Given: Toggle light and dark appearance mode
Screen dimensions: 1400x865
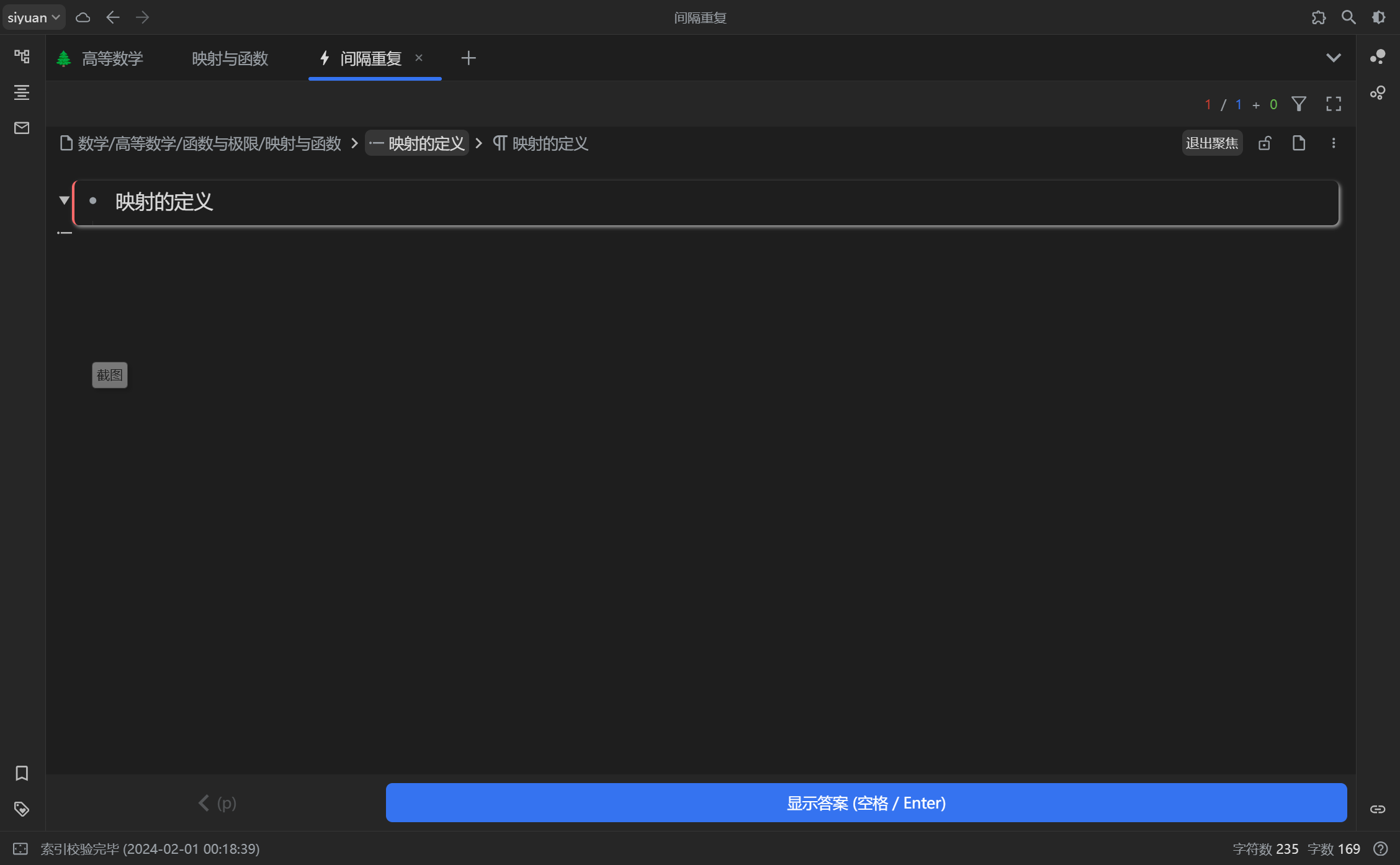Looking at the screenshot, I should click(1378, 17).
